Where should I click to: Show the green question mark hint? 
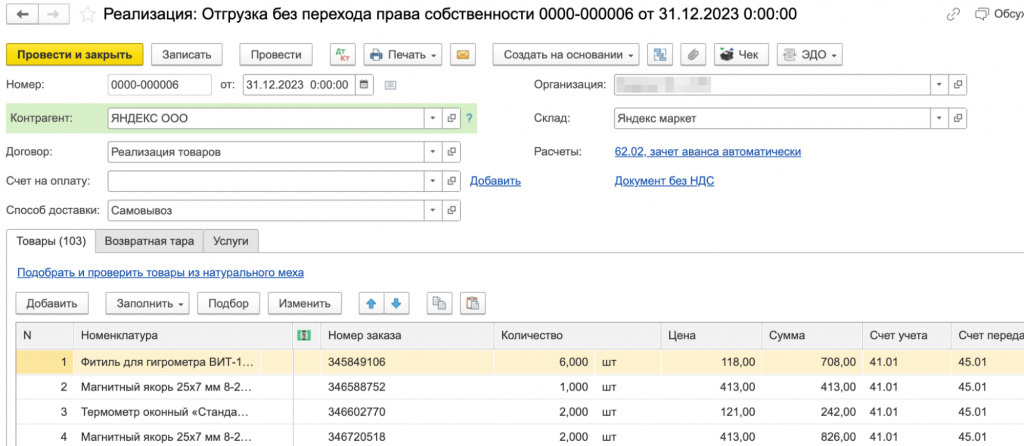pos(469,119)
